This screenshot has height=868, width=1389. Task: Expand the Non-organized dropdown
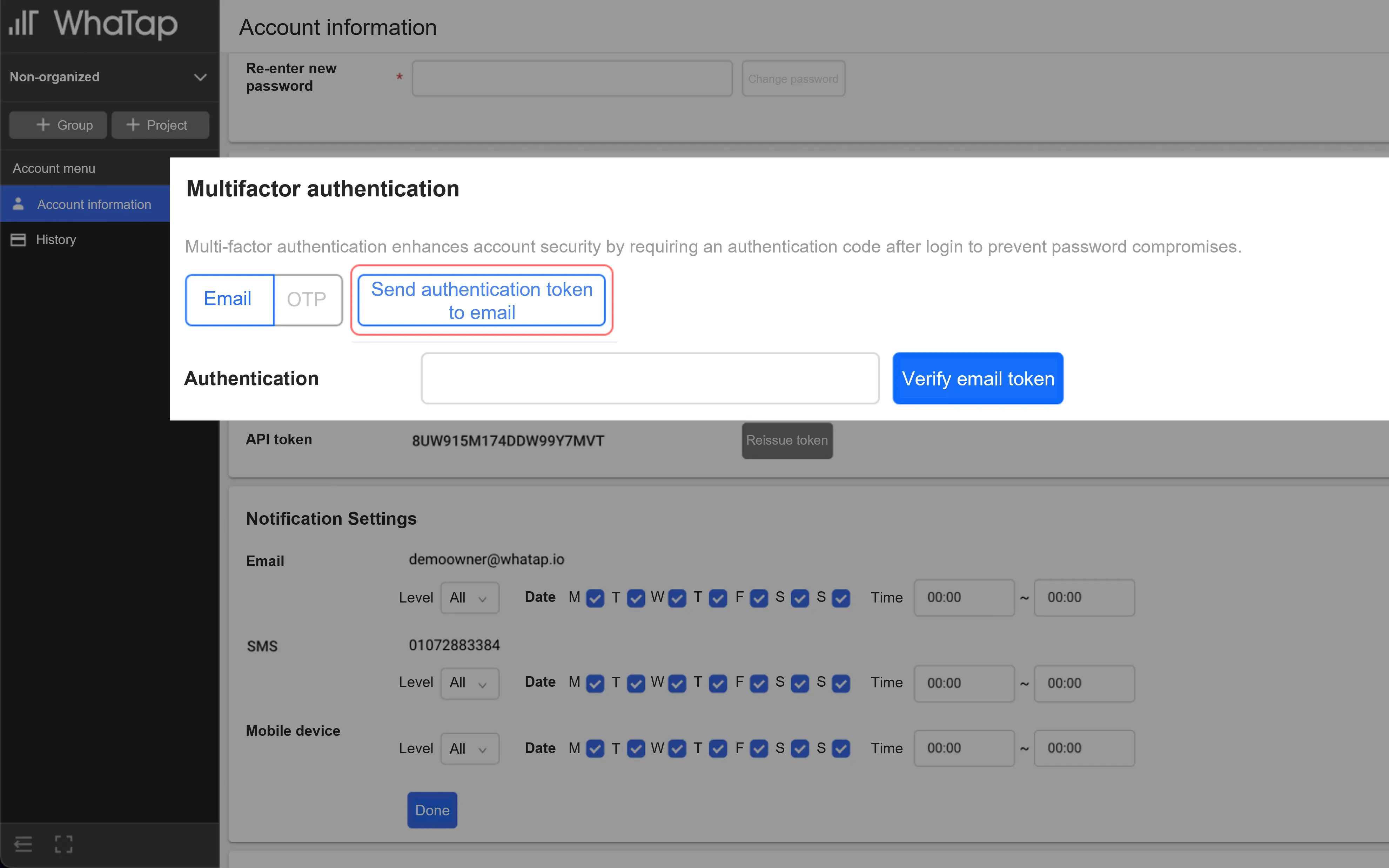[x=109, y=77]
